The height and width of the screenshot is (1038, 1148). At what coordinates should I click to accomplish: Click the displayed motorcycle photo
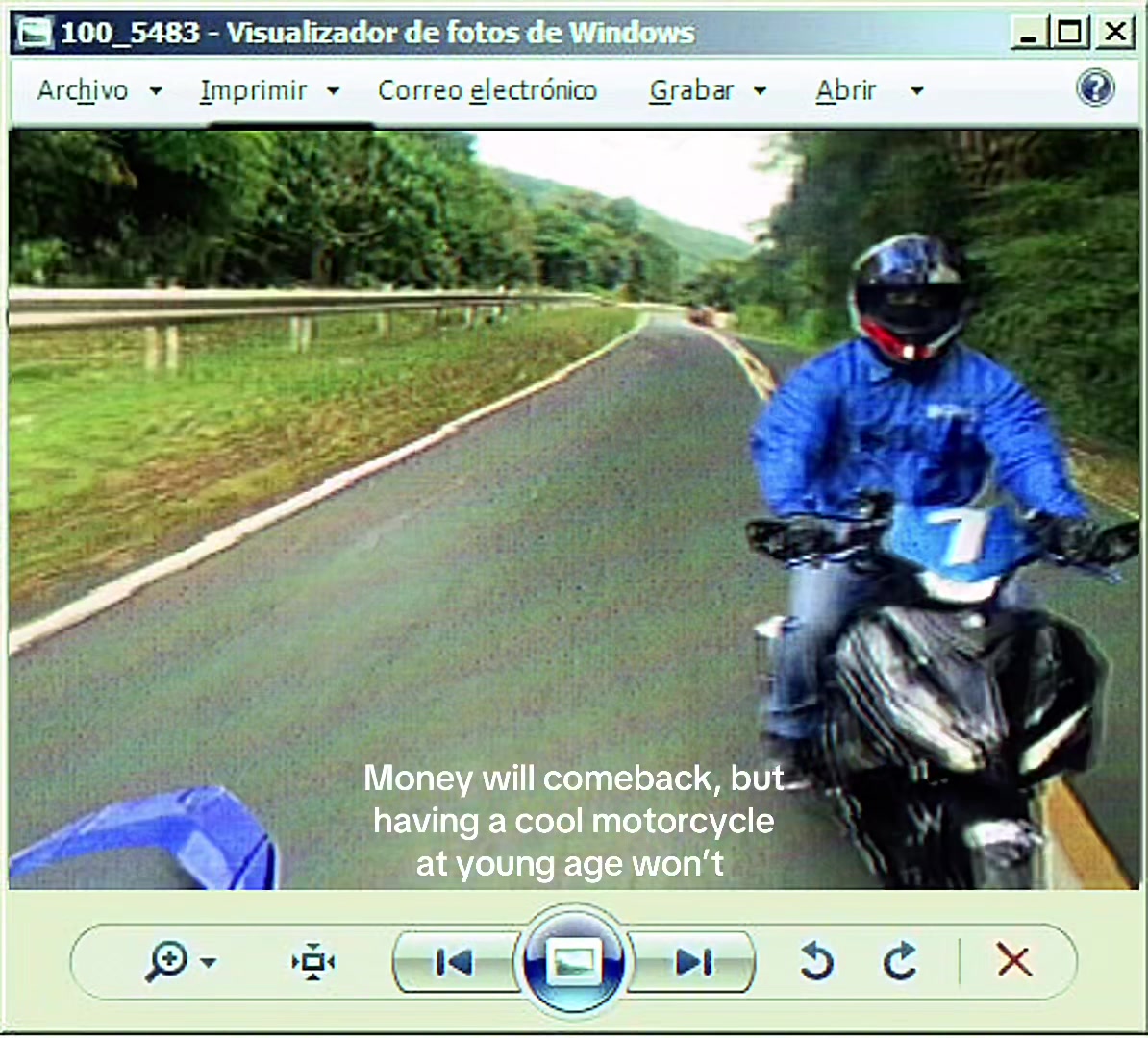coord(574,510)
